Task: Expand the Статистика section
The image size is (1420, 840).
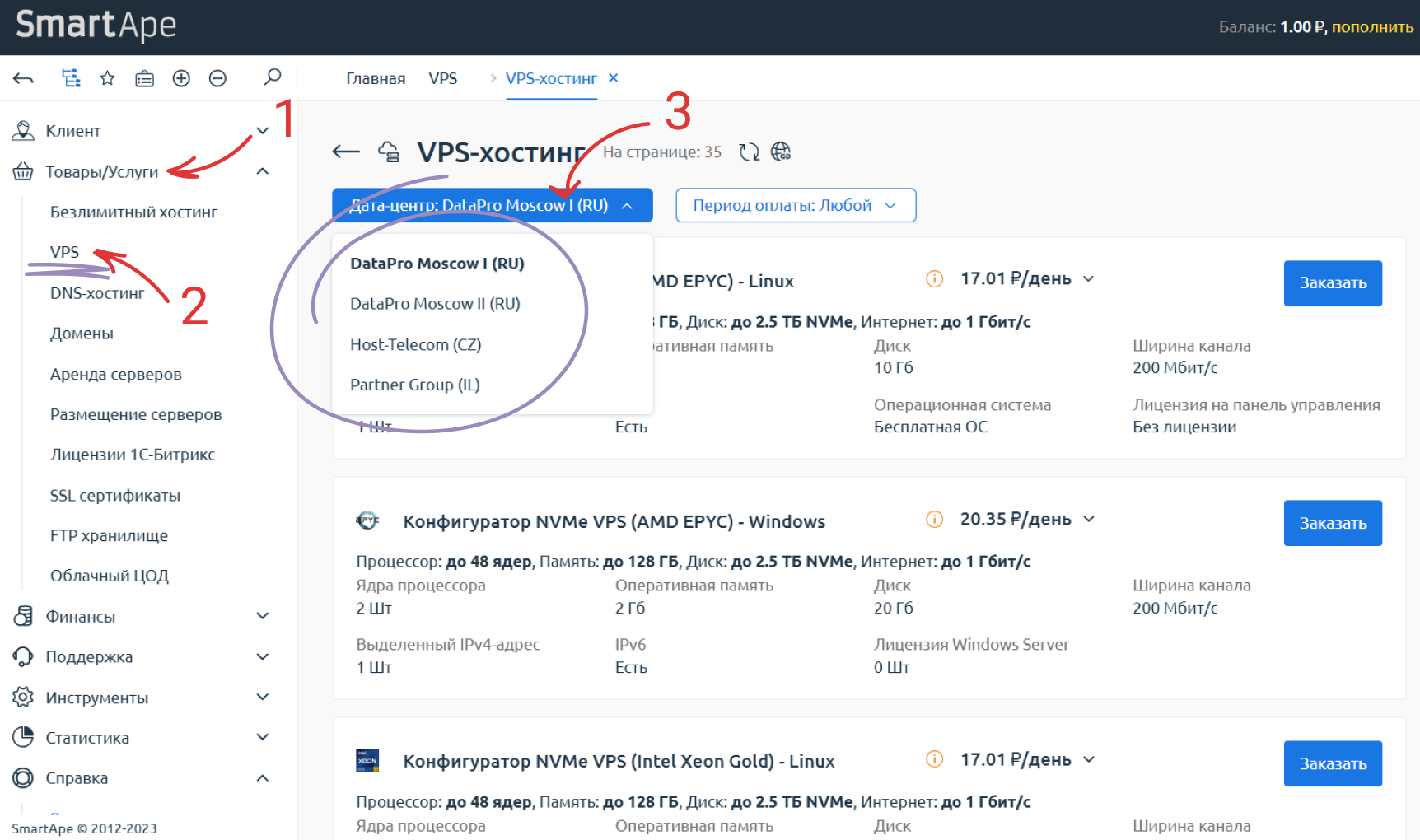Action: point(263,737)
